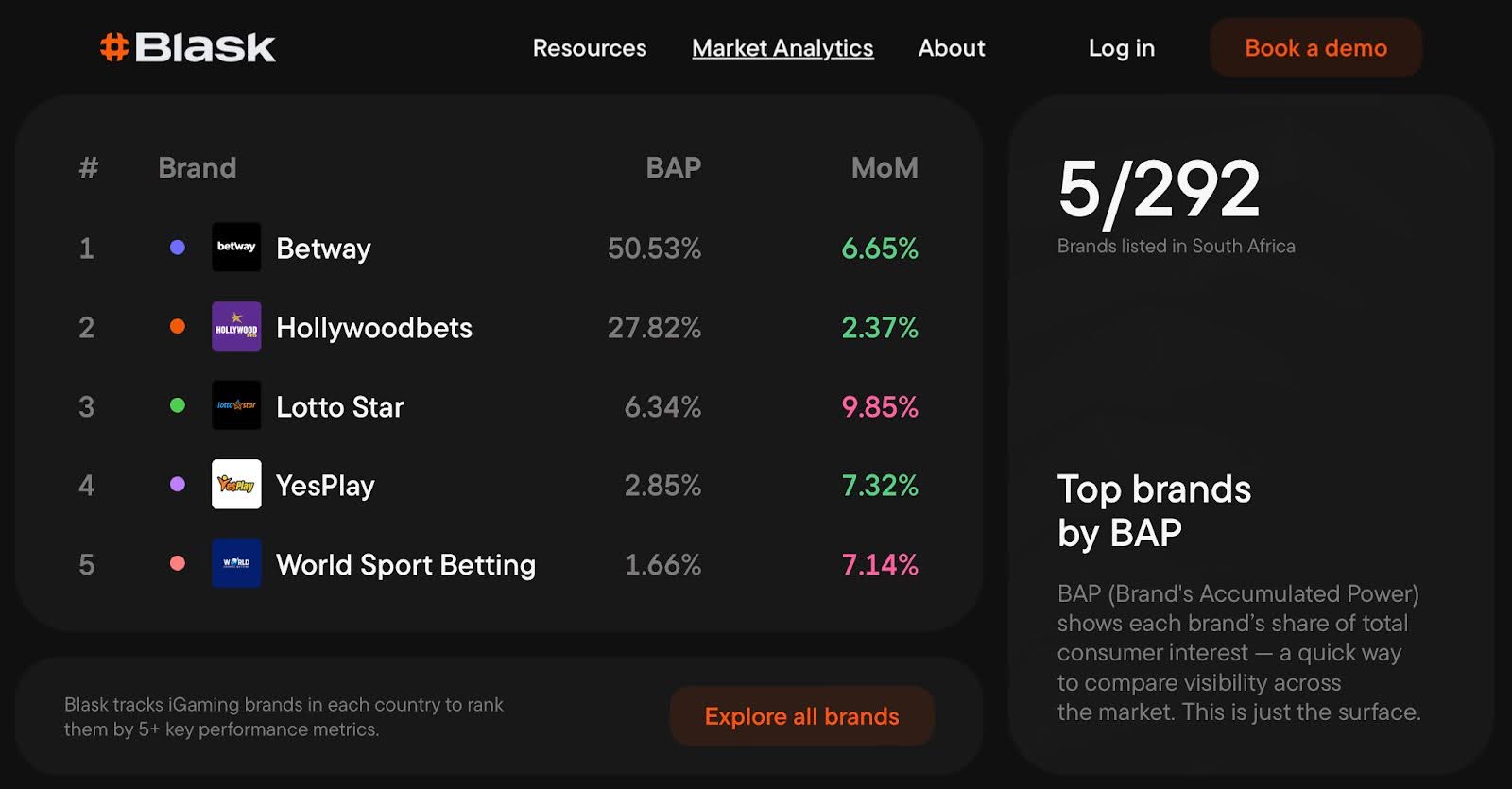The height and width of the screenshot is (789, 1512).
Task: Click the Log in link
Action: (x=1122, y=48)
